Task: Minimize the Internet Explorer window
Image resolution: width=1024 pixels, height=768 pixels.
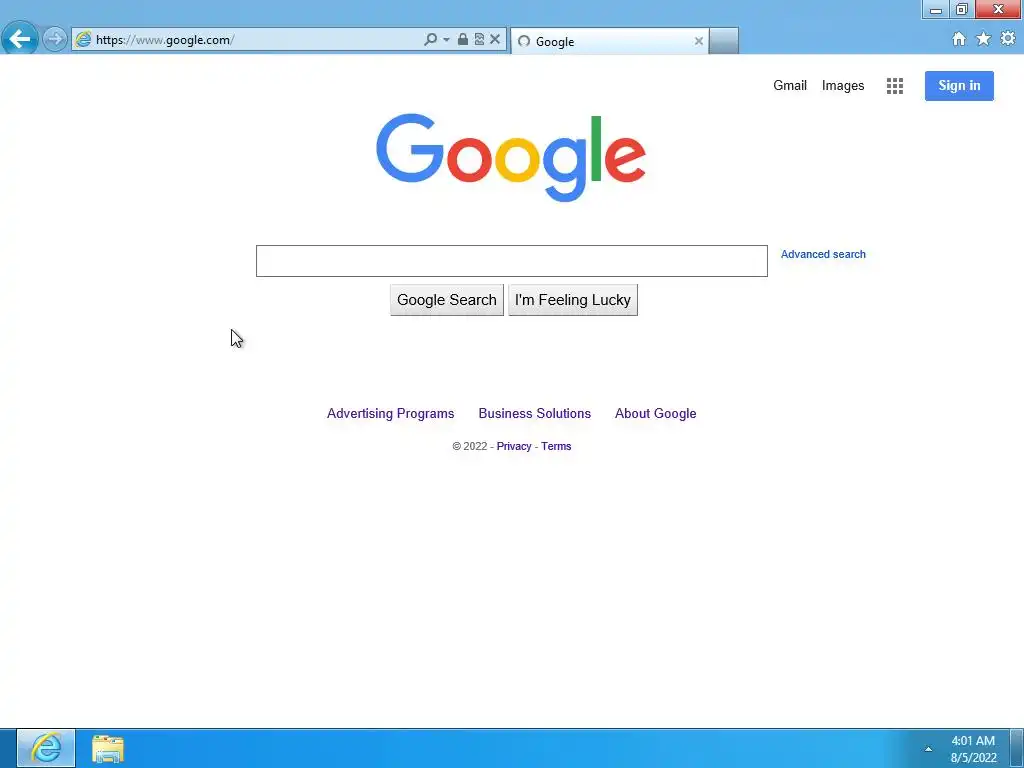Action: click(935, 9)
